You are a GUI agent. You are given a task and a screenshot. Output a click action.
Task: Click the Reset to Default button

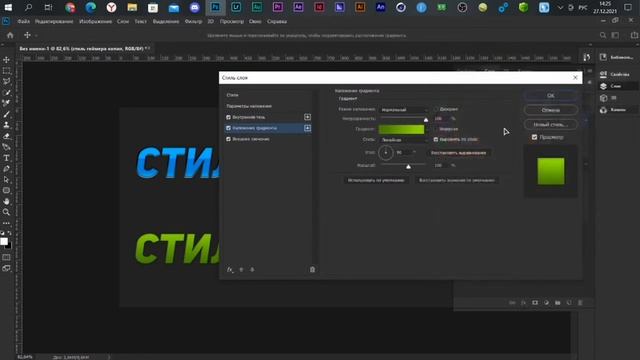456,180
